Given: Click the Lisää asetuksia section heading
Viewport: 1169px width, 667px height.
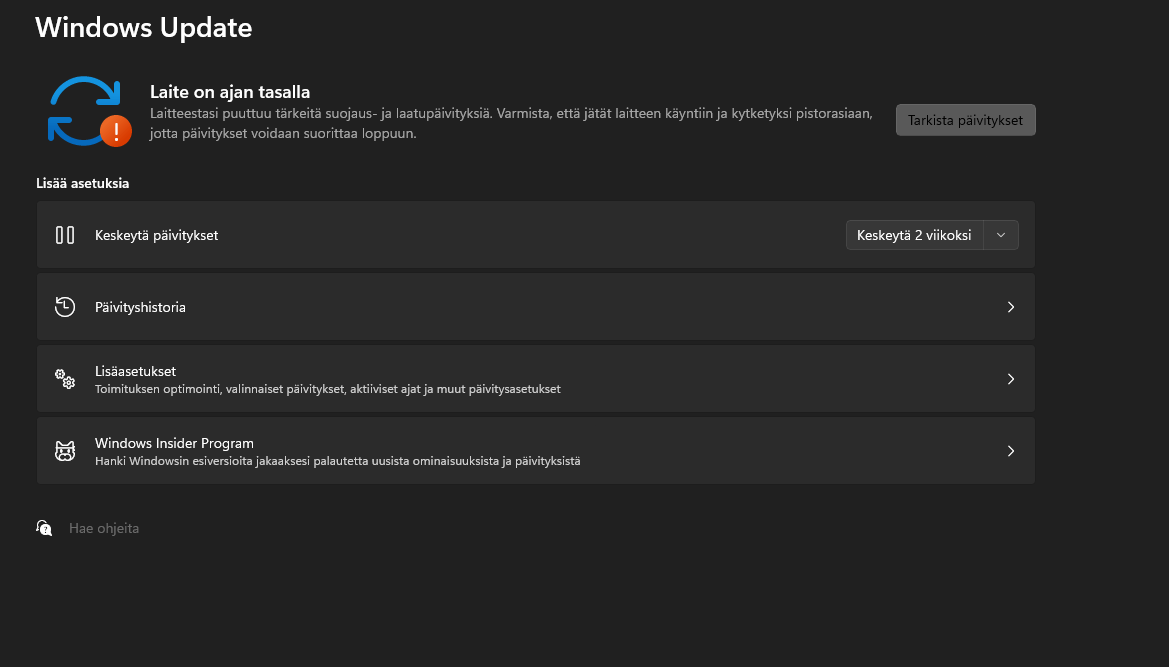Looking at the screenshot, I should coord(83,183).
